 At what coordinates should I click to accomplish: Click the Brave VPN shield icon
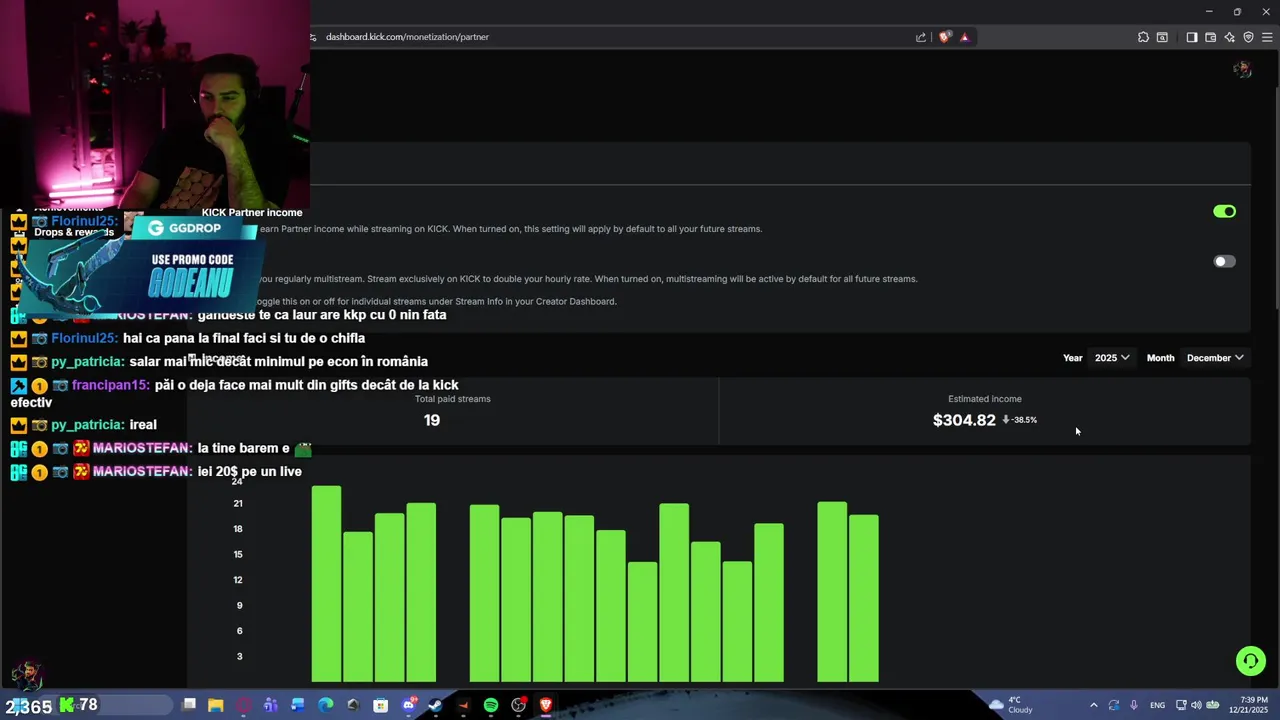click(1248, 37)
